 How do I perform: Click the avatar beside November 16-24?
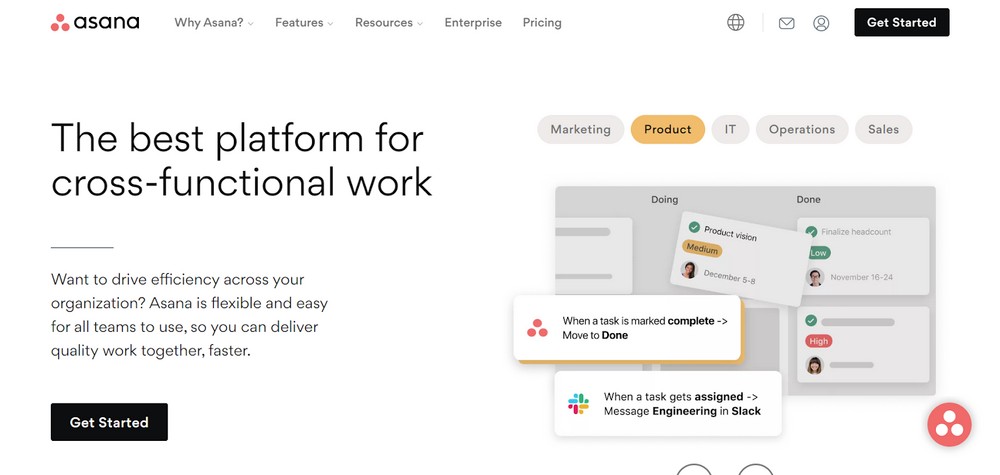(x=814, y=277)
